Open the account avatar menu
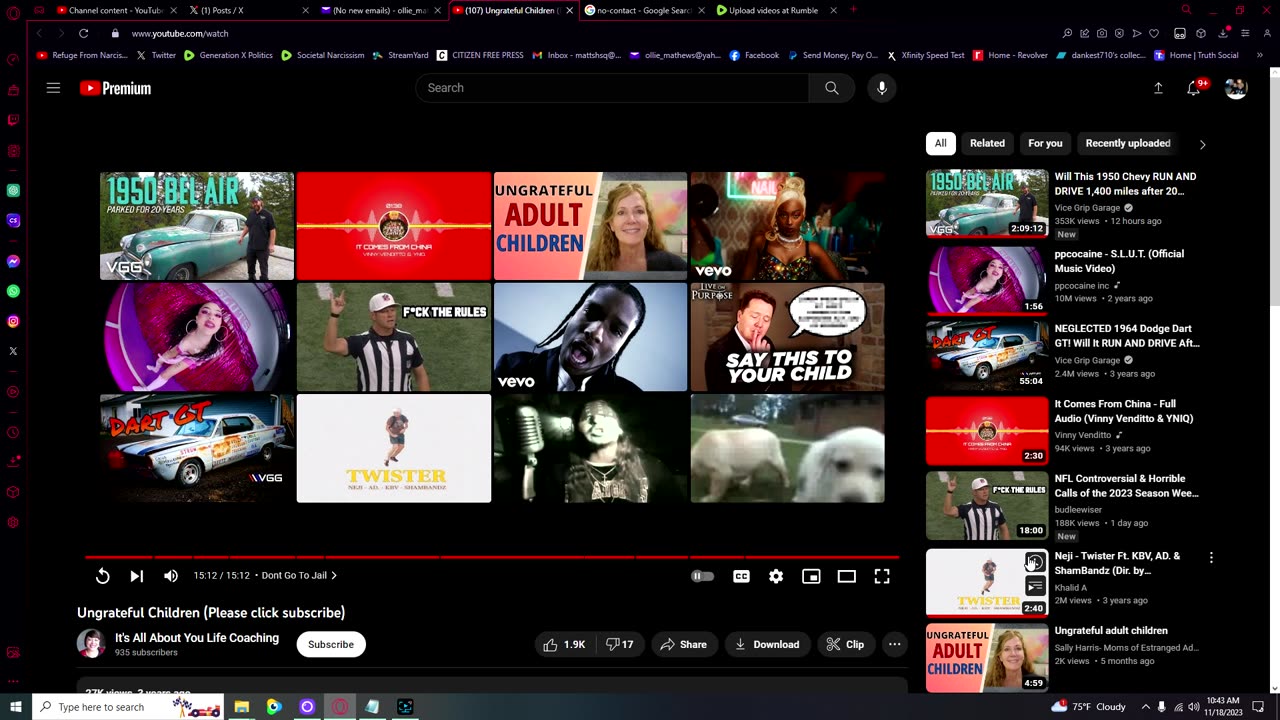Viewport: 1280px width, 720px height. tap(1237, 88)
